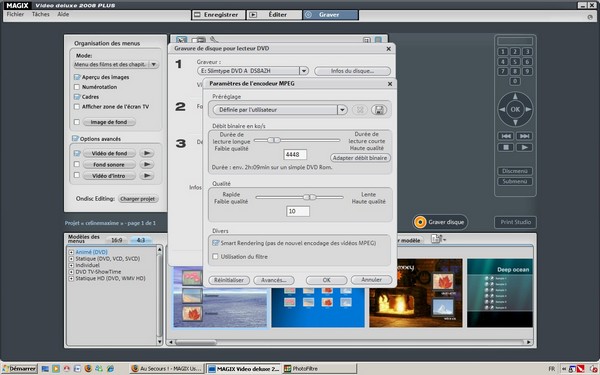Open Internet Explorer from quick launch
The width and height of the screenshot is (600, 375).
110,369
